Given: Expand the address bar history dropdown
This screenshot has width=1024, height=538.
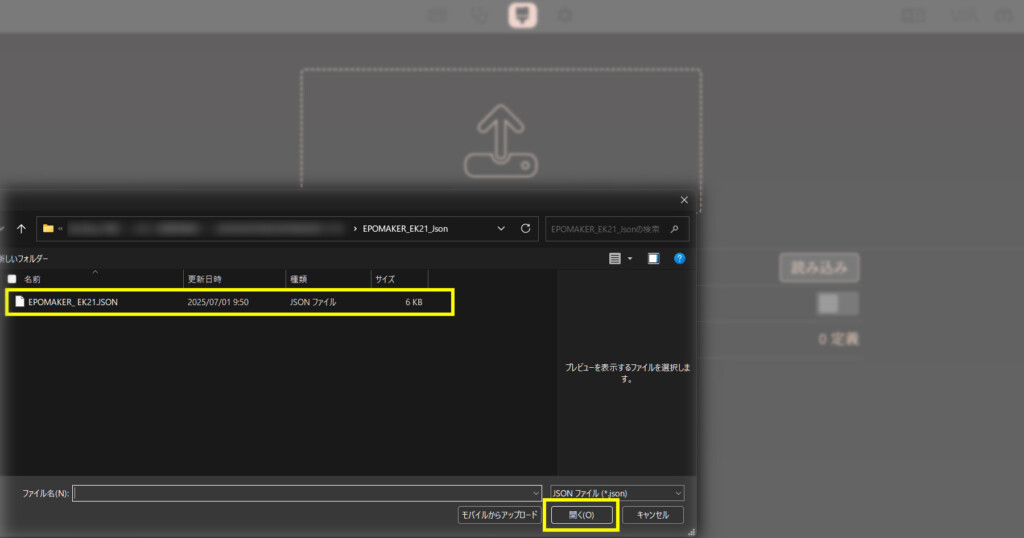Looking at the screenshot, I should coord(501,229).
